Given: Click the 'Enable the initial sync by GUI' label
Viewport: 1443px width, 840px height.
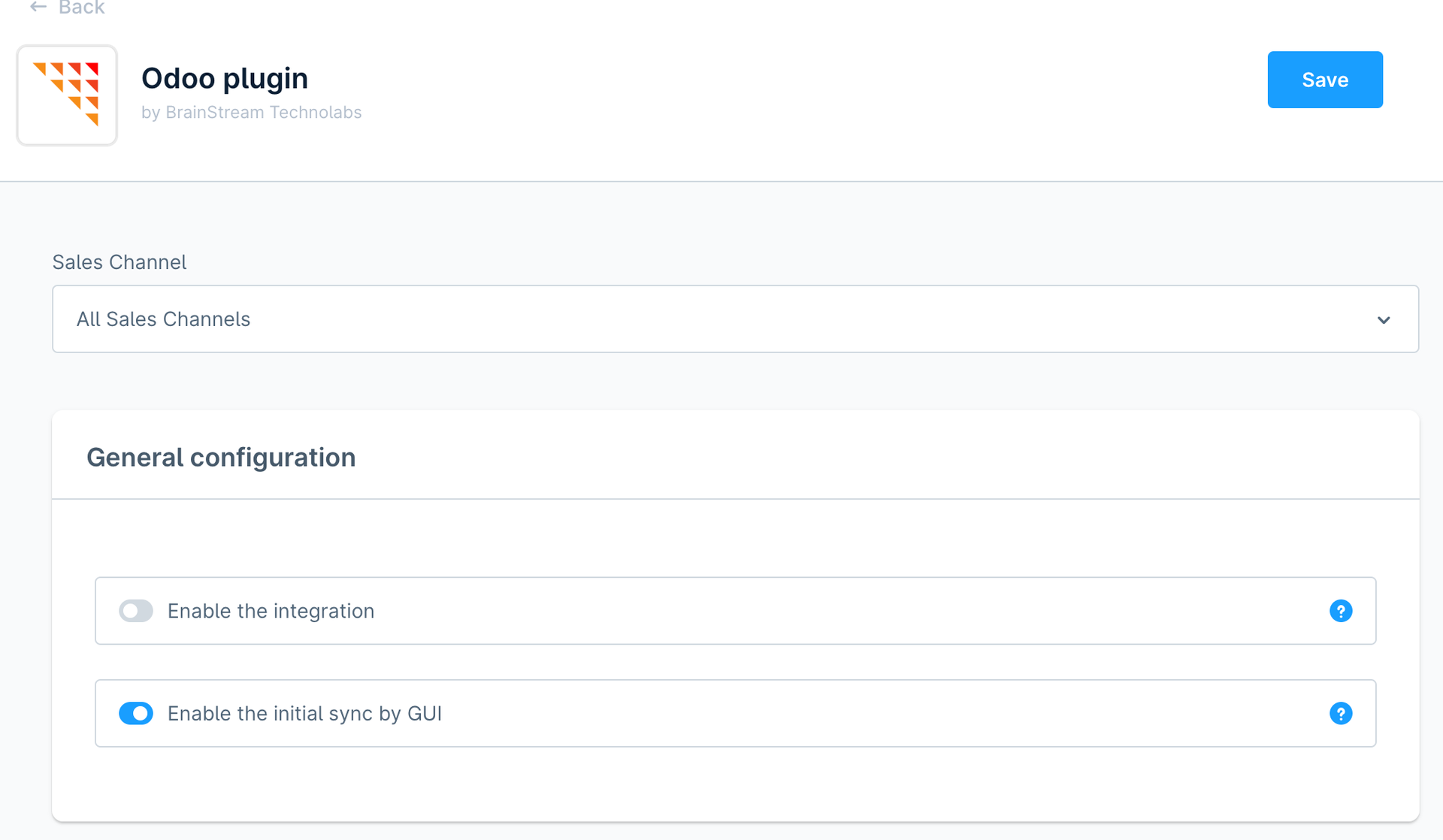Looking at the screenshot, I should coord(304,713).
